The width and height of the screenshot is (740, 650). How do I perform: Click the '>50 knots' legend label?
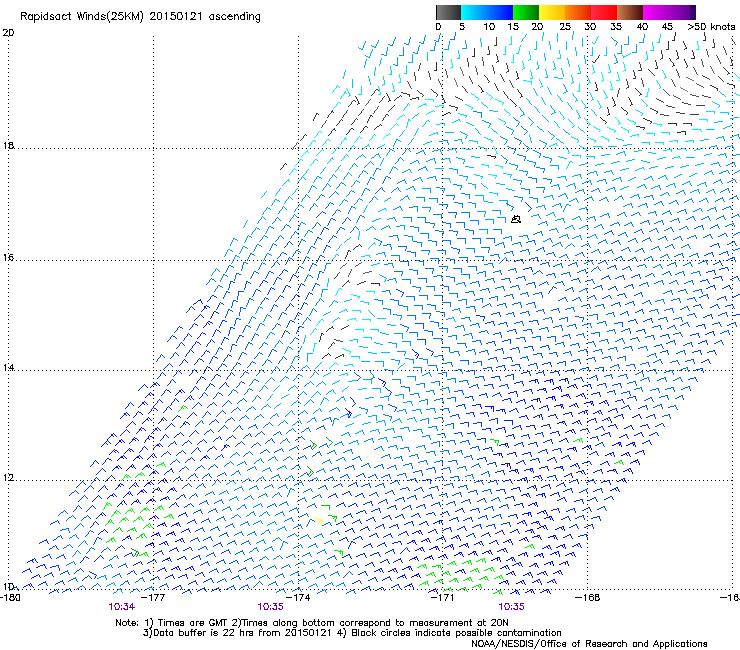(x=711, y=27)
